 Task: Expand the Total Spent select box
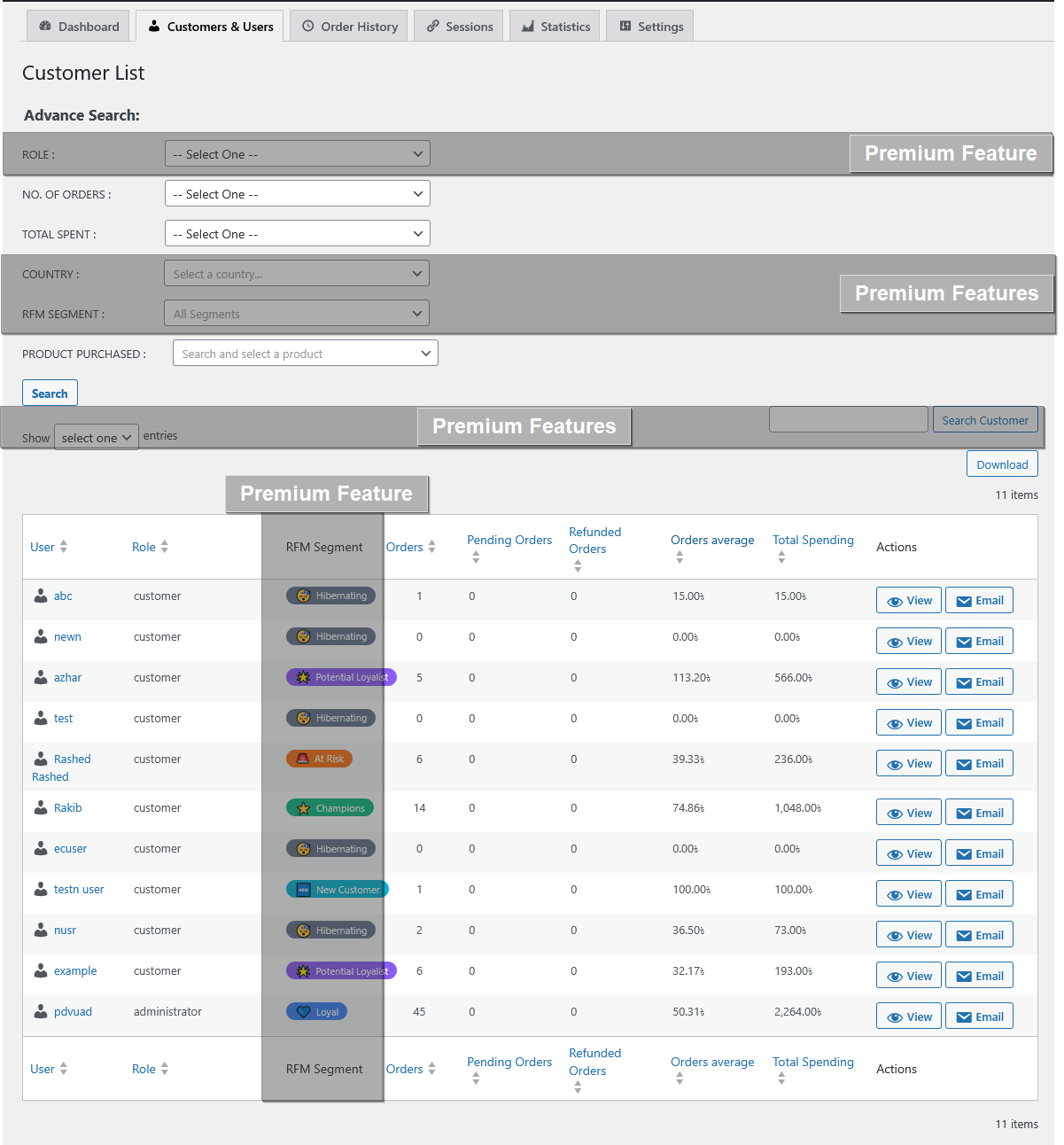click(297, 234)
